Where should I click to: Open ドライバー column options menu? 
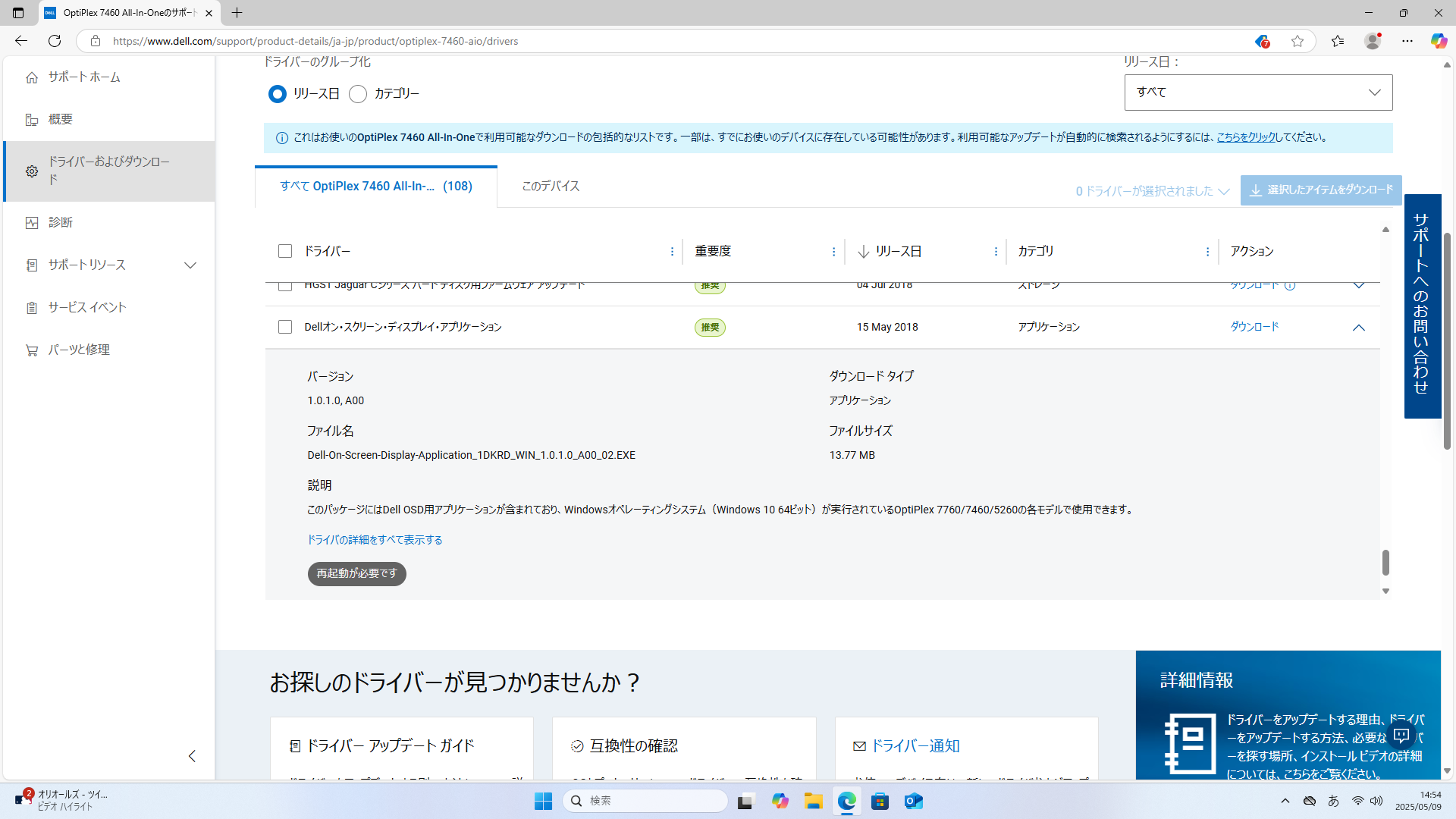672,252
